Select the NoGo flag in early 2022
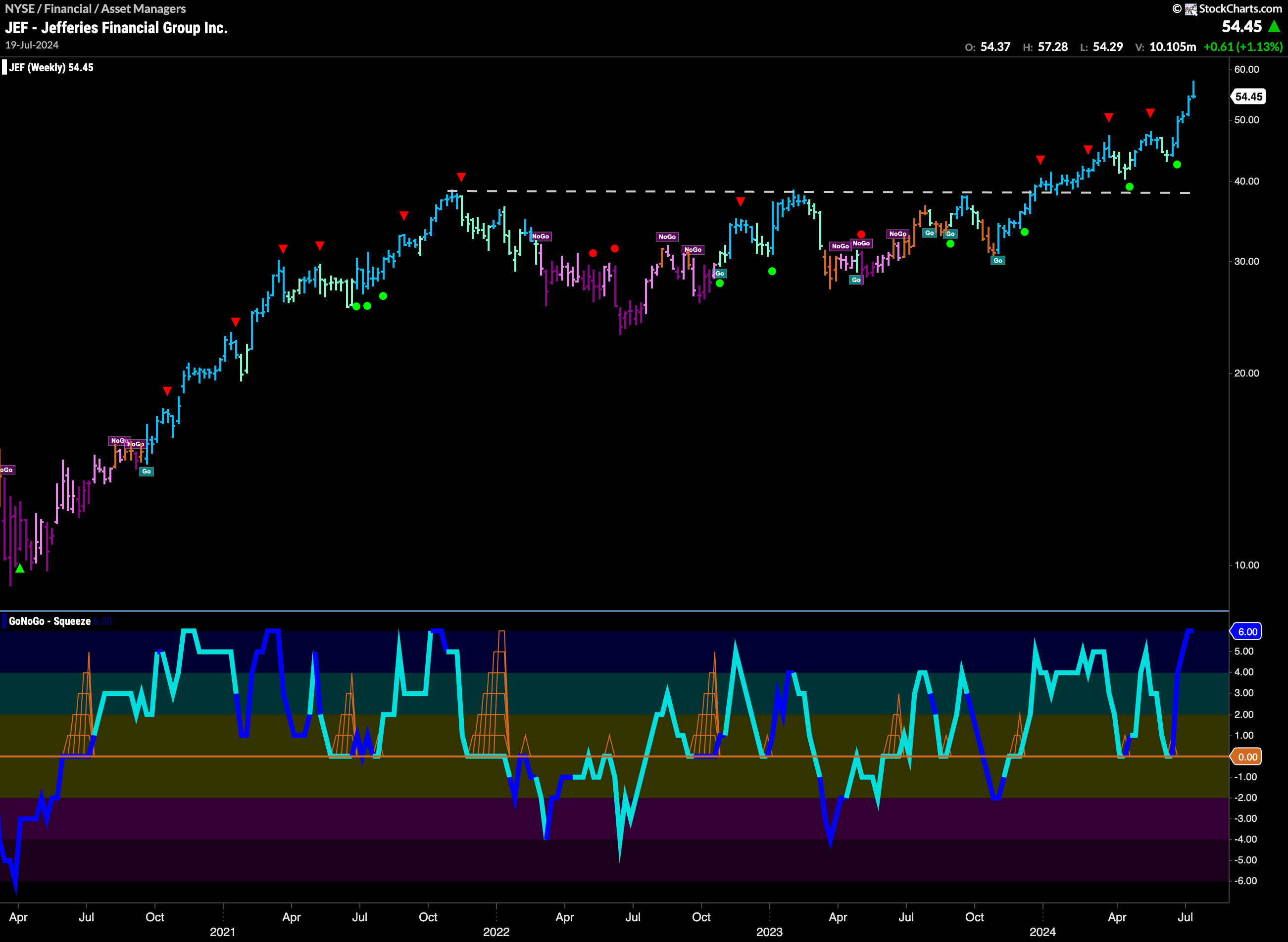This screenshot has width=1288, height=942. [x=540, y=236]
